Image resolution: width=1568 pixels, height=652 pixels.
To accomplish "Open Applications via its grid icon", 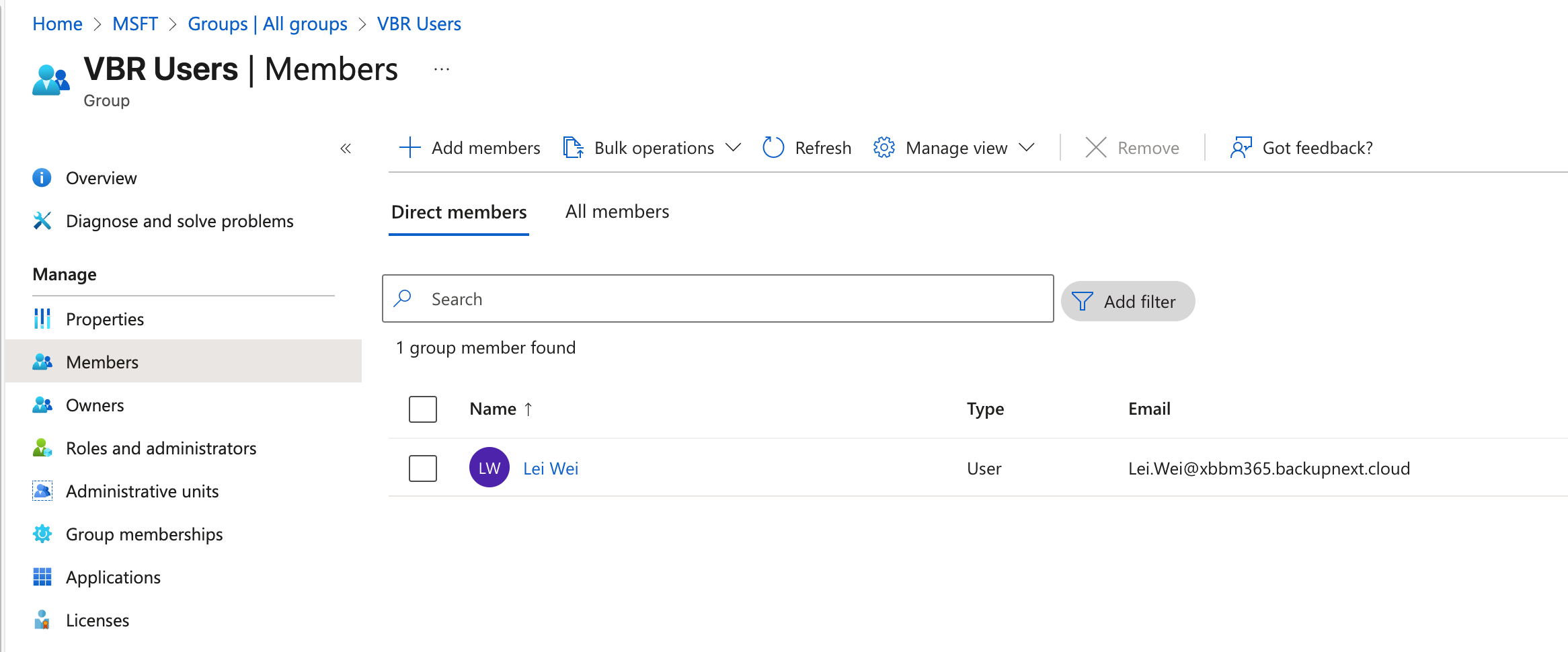I will [42, 577].
